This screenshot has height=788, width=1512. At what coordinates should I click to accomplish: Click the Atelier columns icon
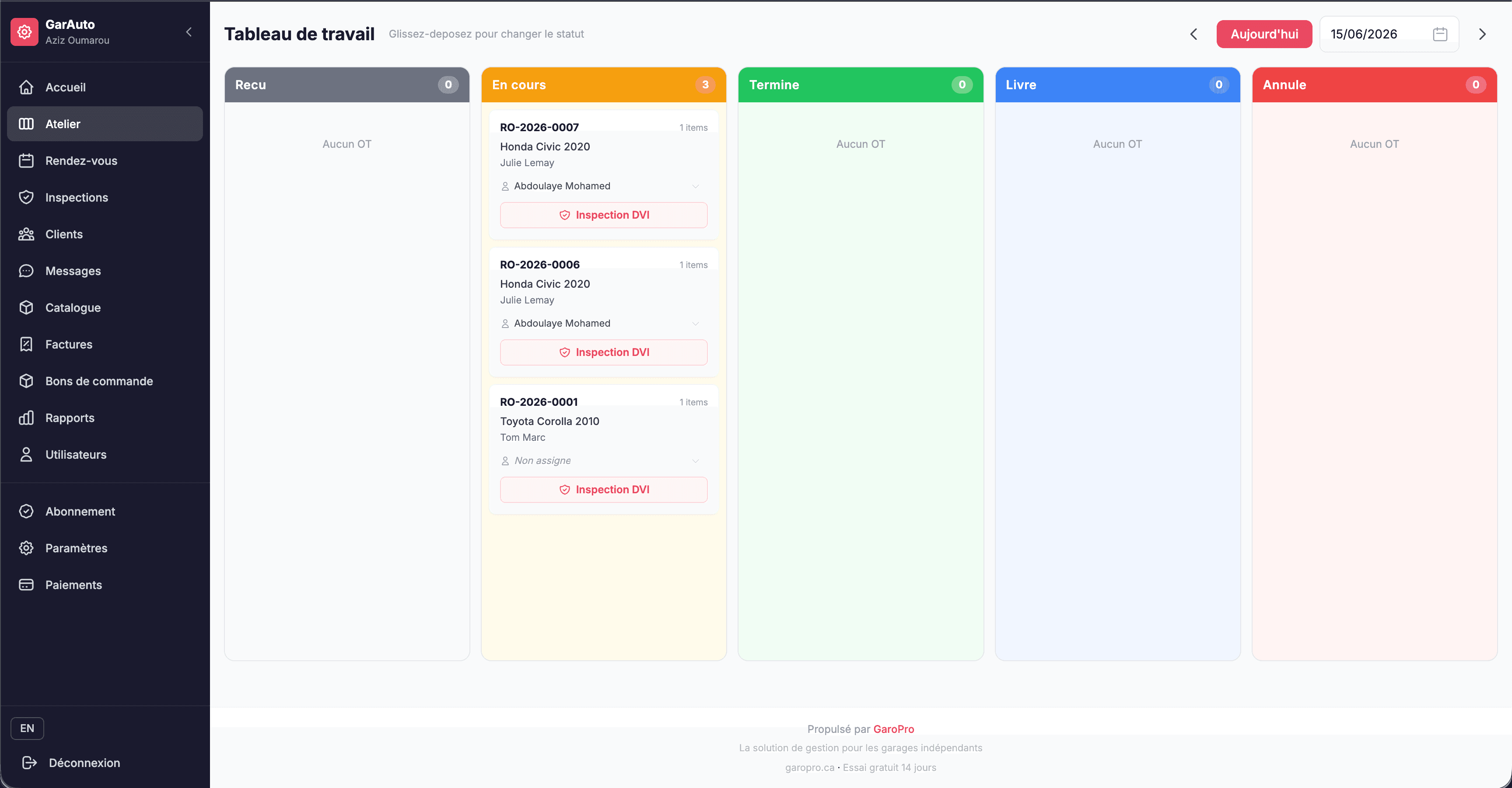(26, 124)
